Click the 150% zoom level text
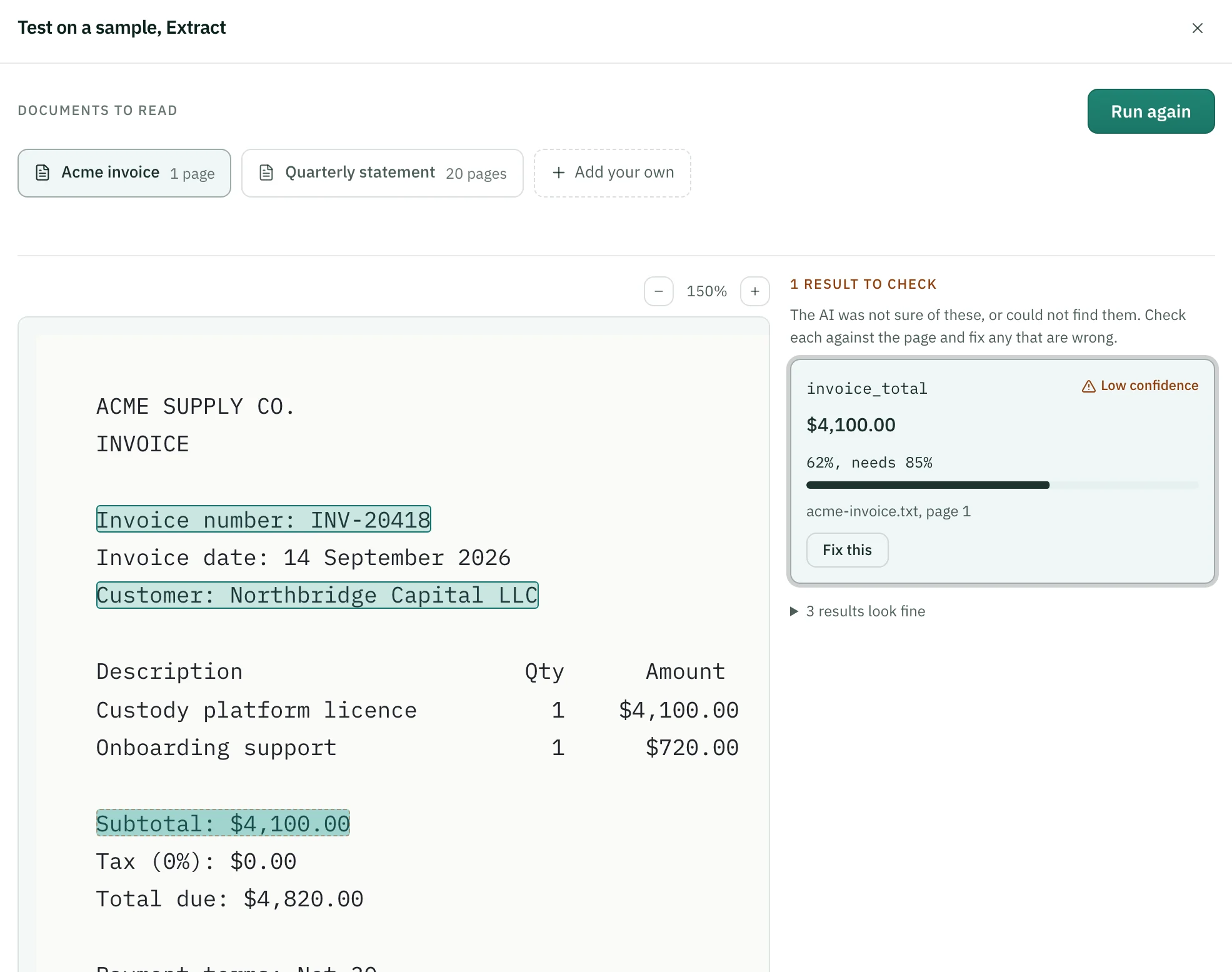1232x972 pixels. (x=706, y=291)
